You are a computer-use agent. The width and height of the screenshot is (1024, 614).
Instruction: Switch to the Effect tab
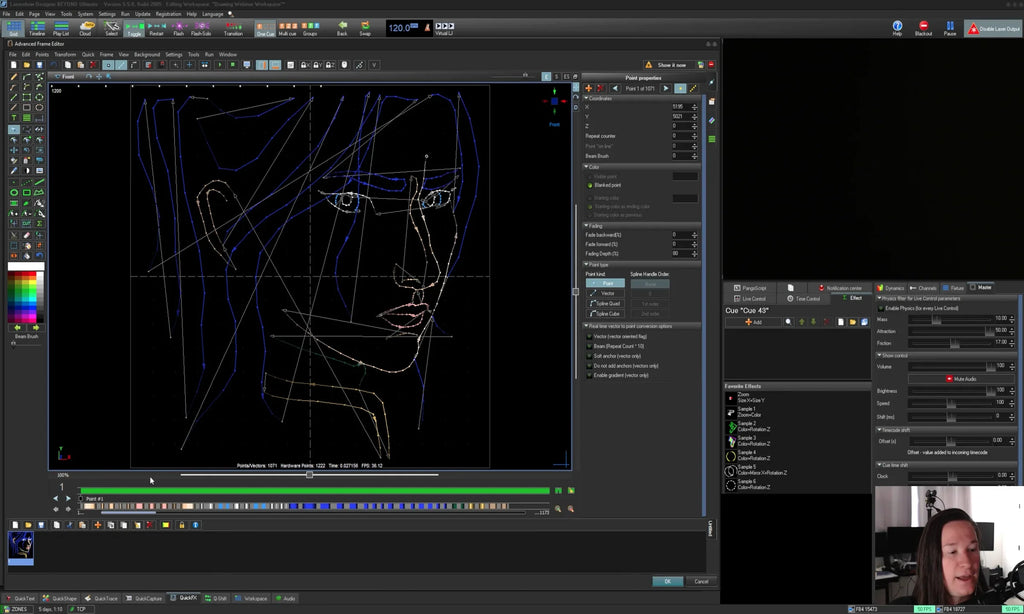pyautogui.click(x=854, y=296)
